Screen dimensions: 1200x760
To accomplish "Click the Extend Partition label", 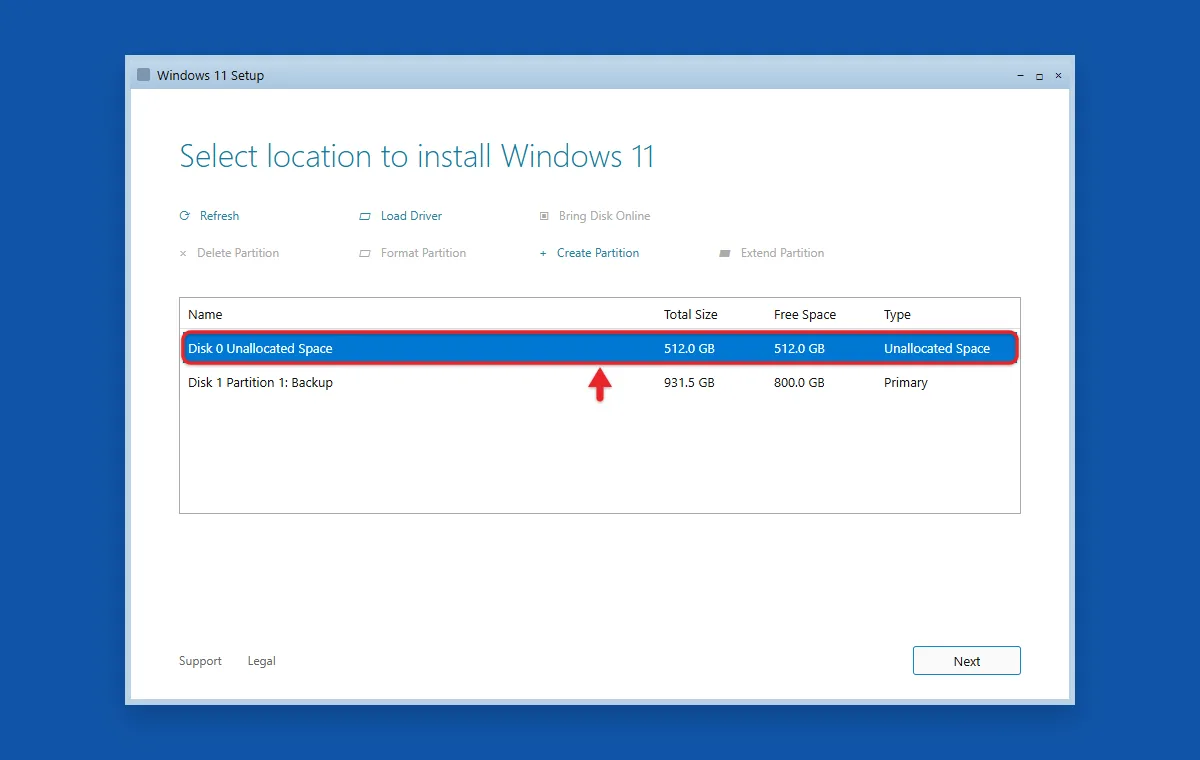I will point(783,253).
